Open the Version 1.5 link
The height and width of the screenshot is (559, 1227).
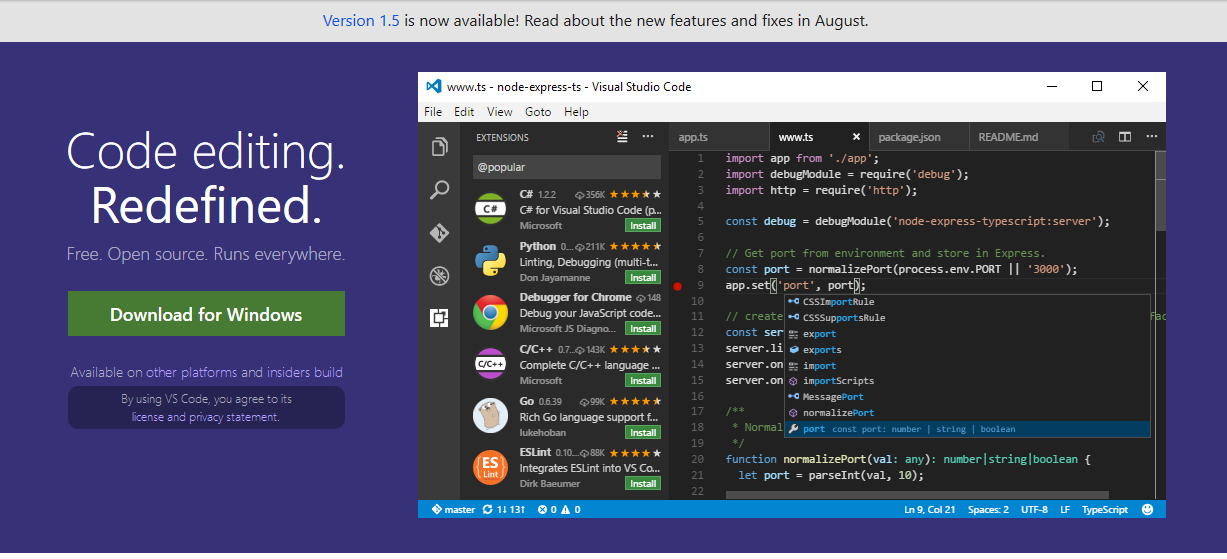[362, 20]
